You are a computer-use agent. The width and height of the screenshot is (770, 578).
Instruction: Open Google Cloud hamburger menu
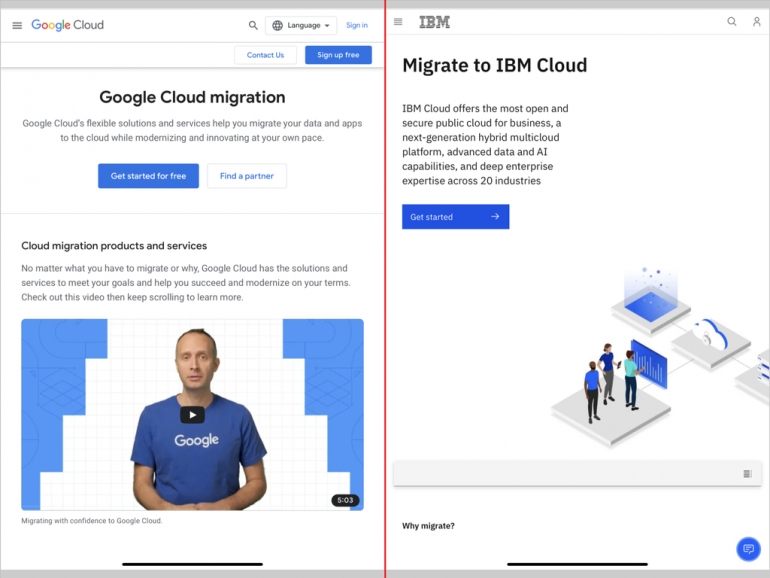(17, 26)
